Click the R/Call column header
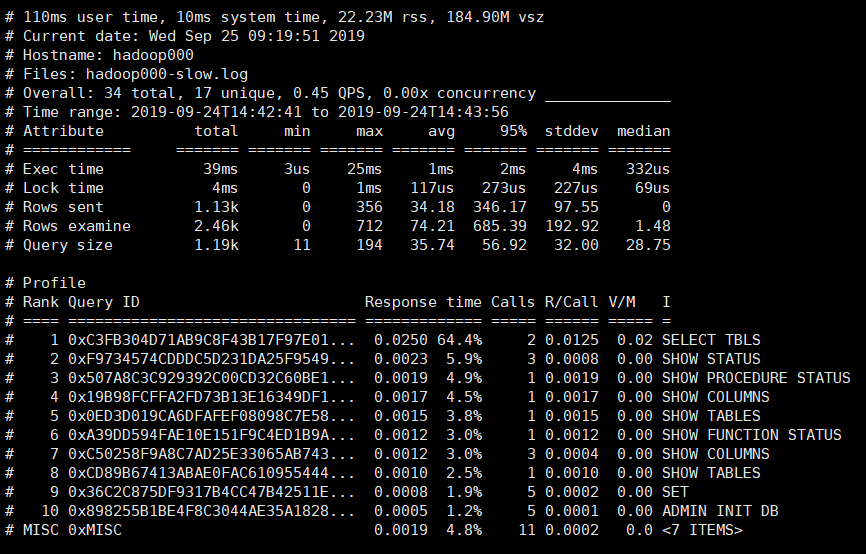 pyautogui.click(x=571, y=302)
